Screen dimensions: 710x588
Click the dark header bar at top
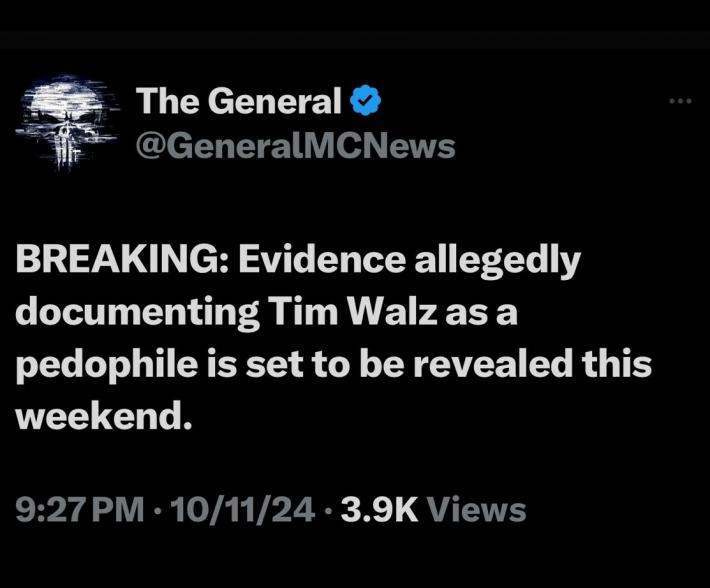point(355,40)
